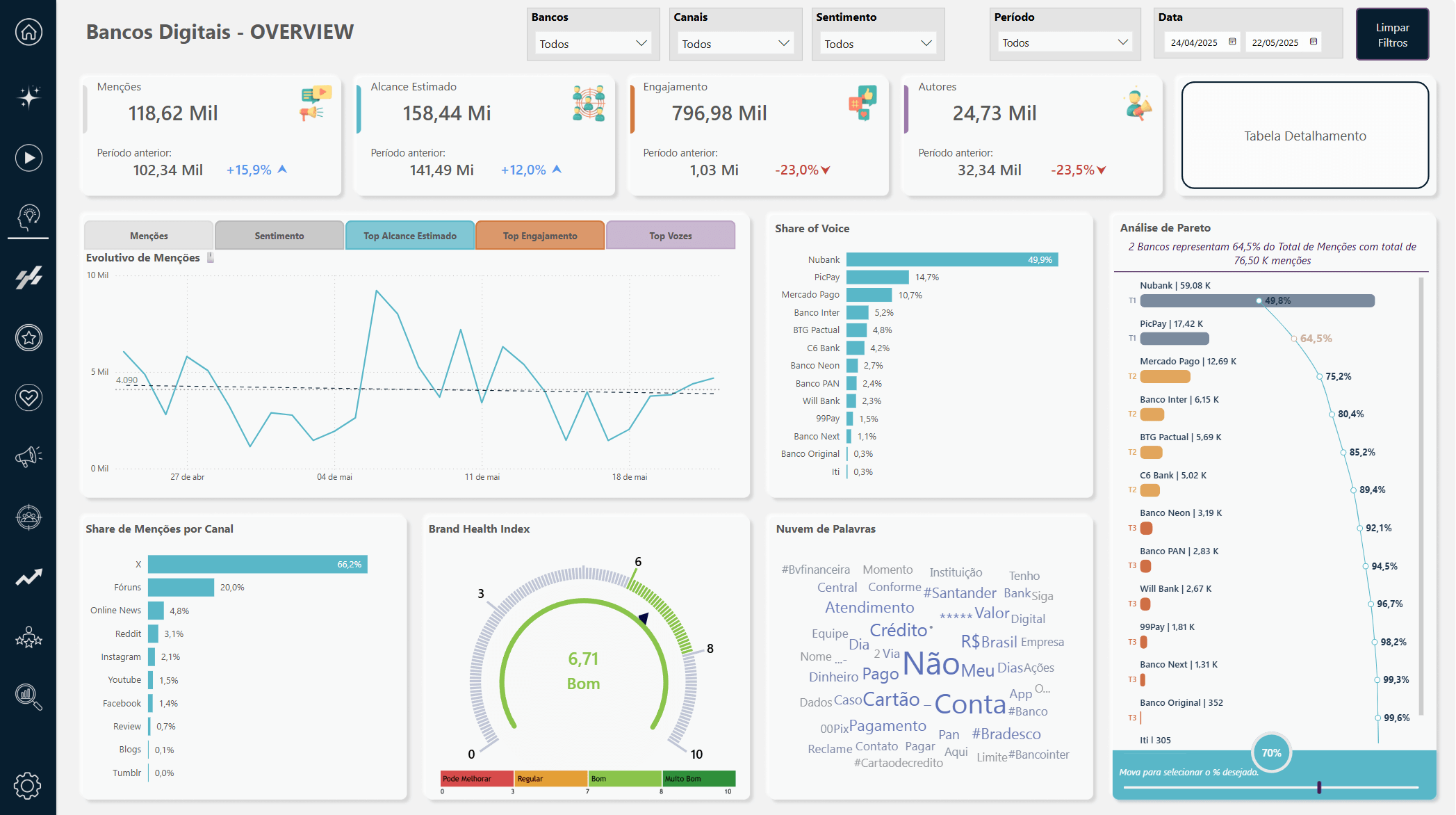This screenshot has height=815, width=1456.
Task: Click the Pode Melhorar red legend segment
Action: click(x=477, y=778)
